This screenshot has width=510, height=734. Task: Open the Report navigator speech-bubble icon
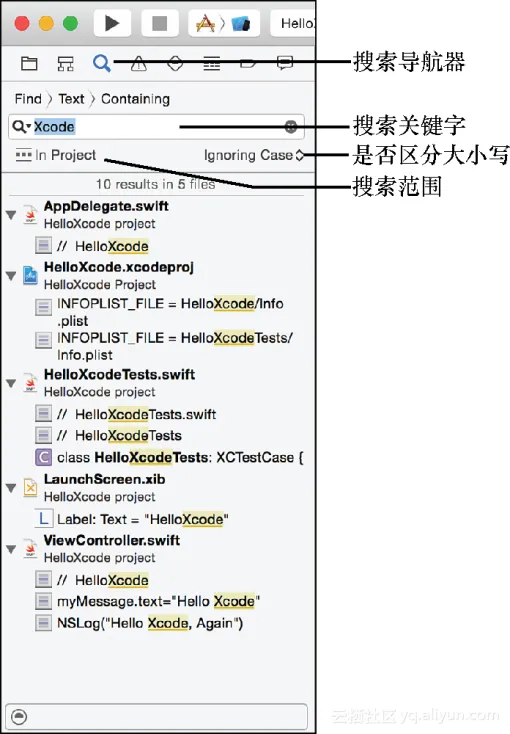point(285,62)
